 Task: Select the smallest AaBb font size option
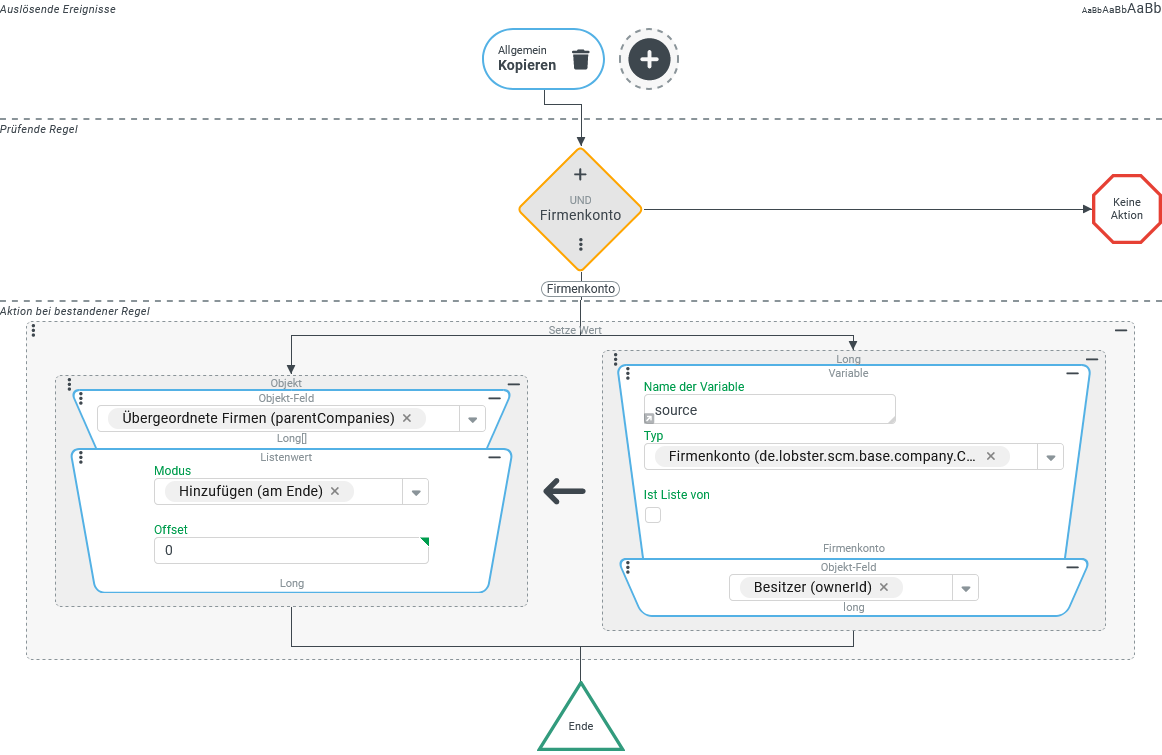[1092, 10]
